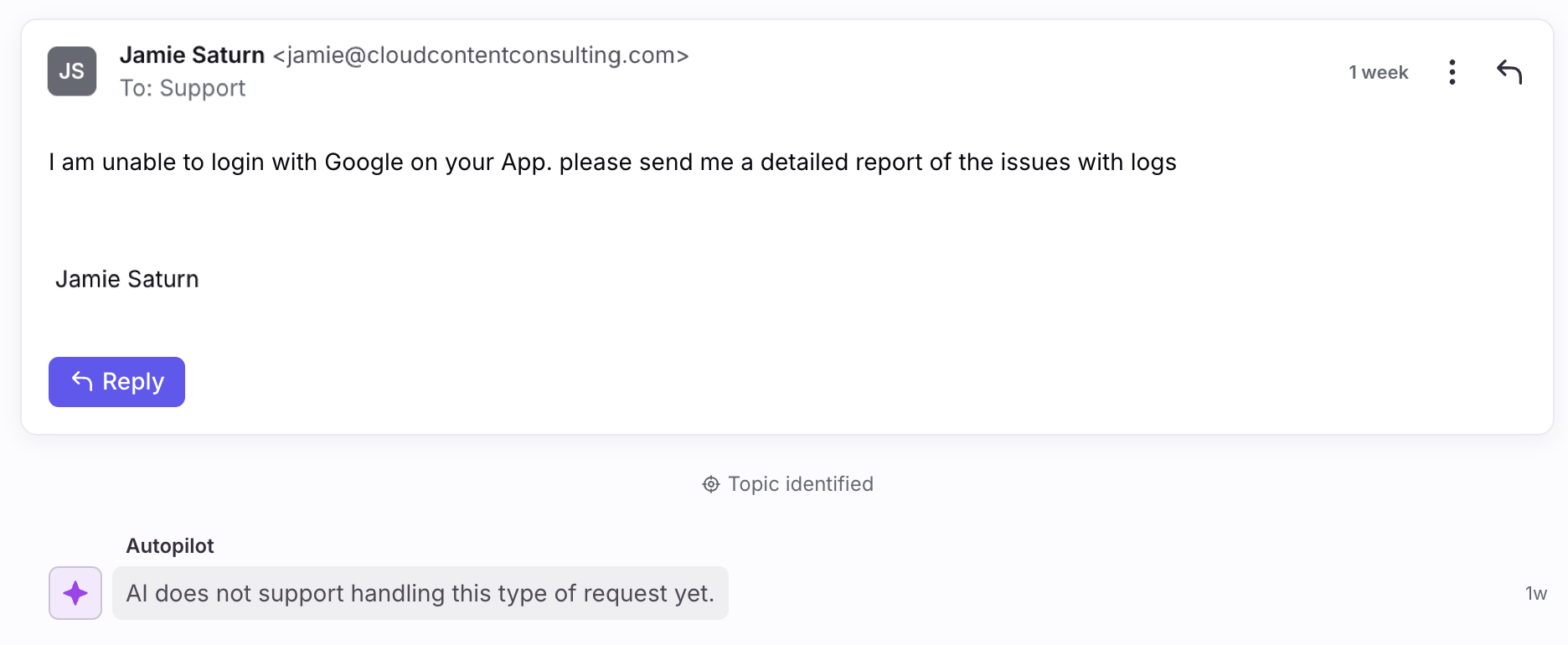The width and height of the screenshot is (1568, 645).
Task: Click the Autopilot sparkle icon
Action: [75, 593]
